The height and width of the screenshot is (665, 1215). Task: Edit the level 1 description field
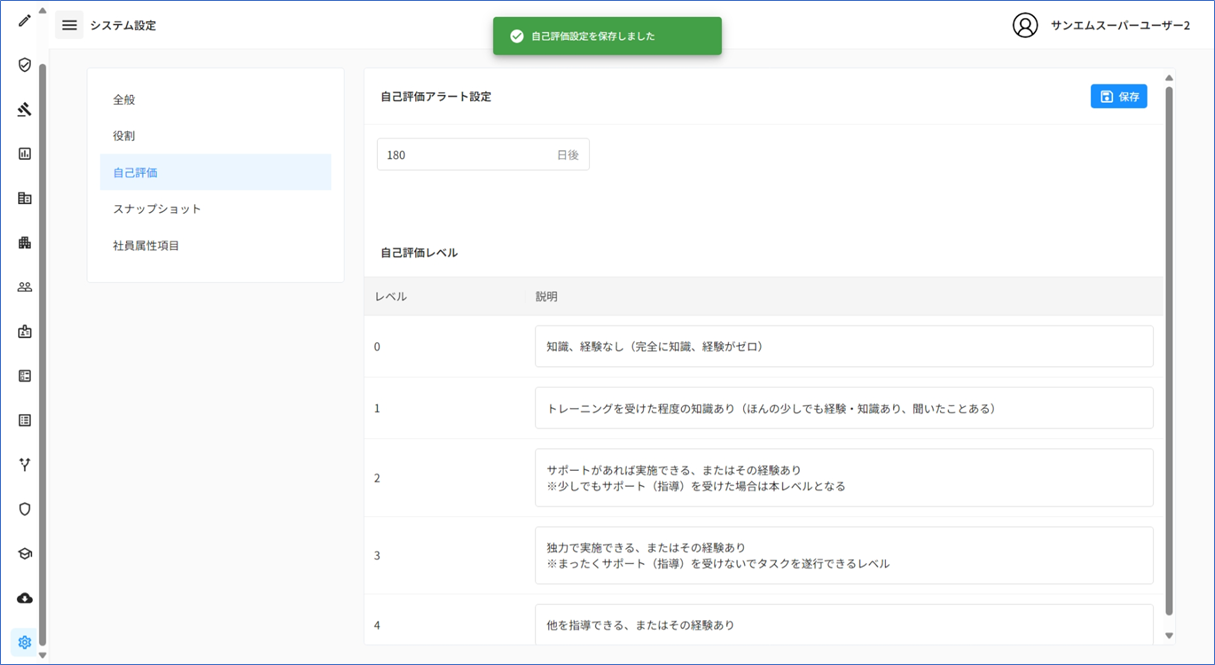(x=844, y=408)
